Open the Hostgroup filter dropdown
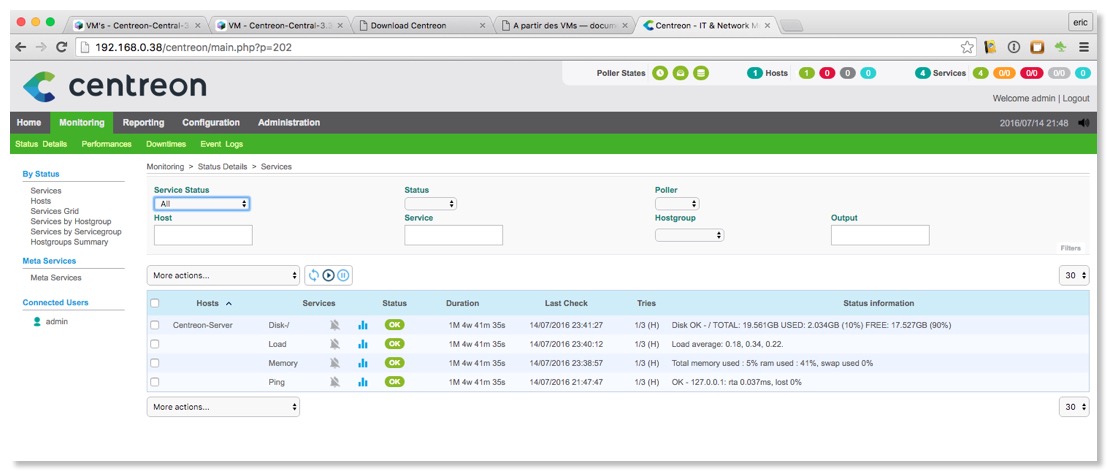The width and height of the screenshot is (1107, 471). click(x=689, y=235)
